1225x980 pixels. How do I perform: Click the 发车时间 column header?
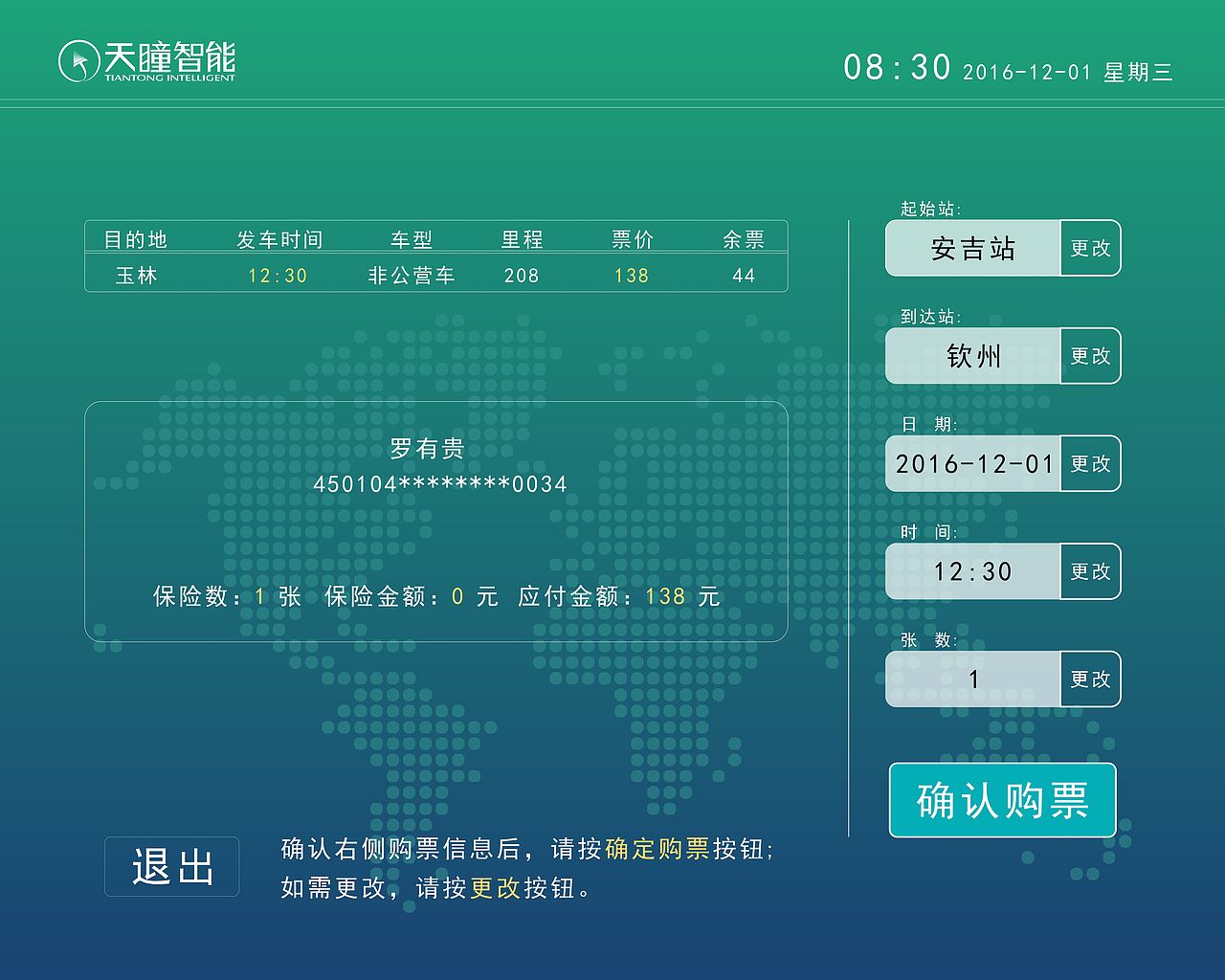click(x=279, y=240)
